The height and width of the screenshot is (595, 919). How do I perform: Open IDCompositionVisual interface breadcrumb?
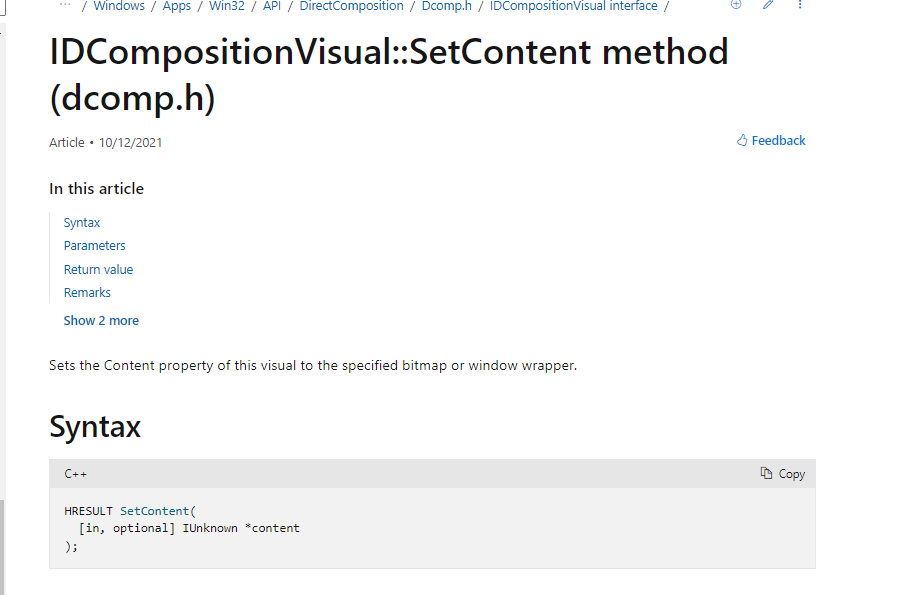coord(574,6)
